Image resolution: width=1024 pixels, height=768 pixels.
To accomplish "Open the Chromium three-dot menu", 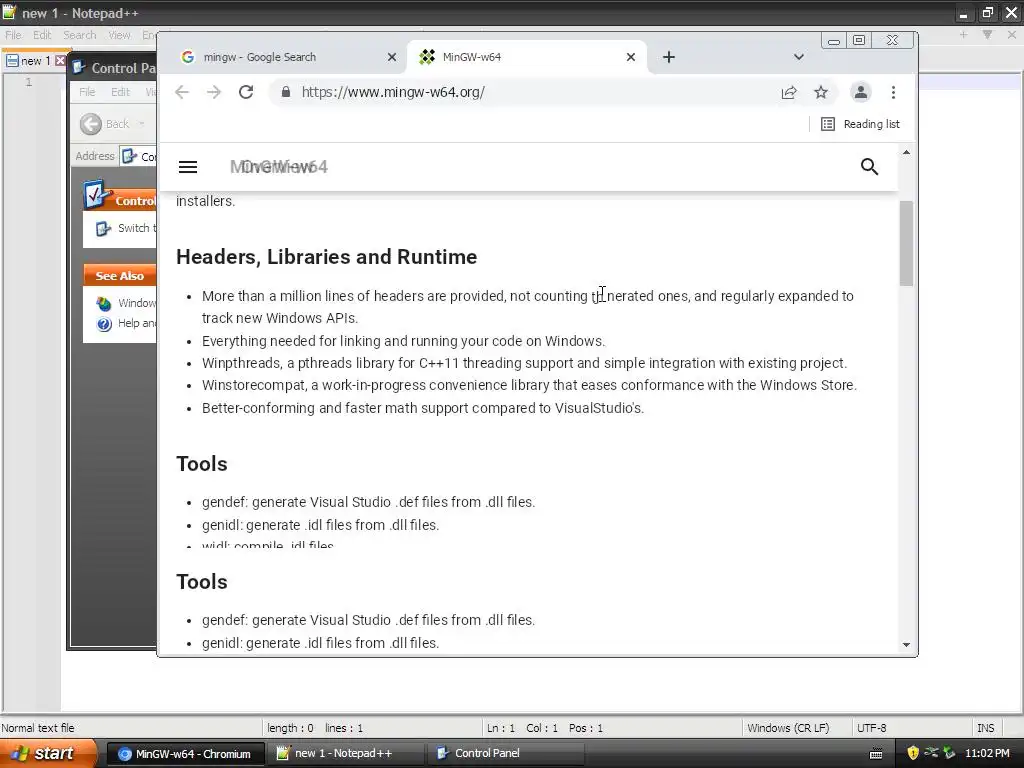I will (893, 92).
